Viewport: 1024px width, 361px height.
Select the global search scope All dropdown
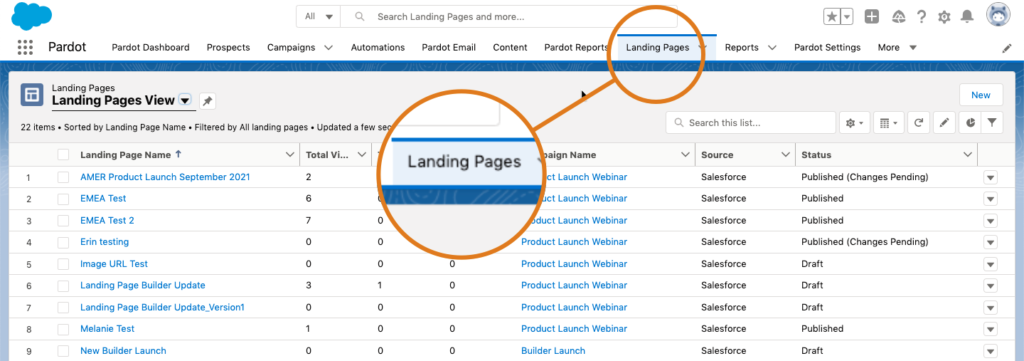(x=319, y=17)
